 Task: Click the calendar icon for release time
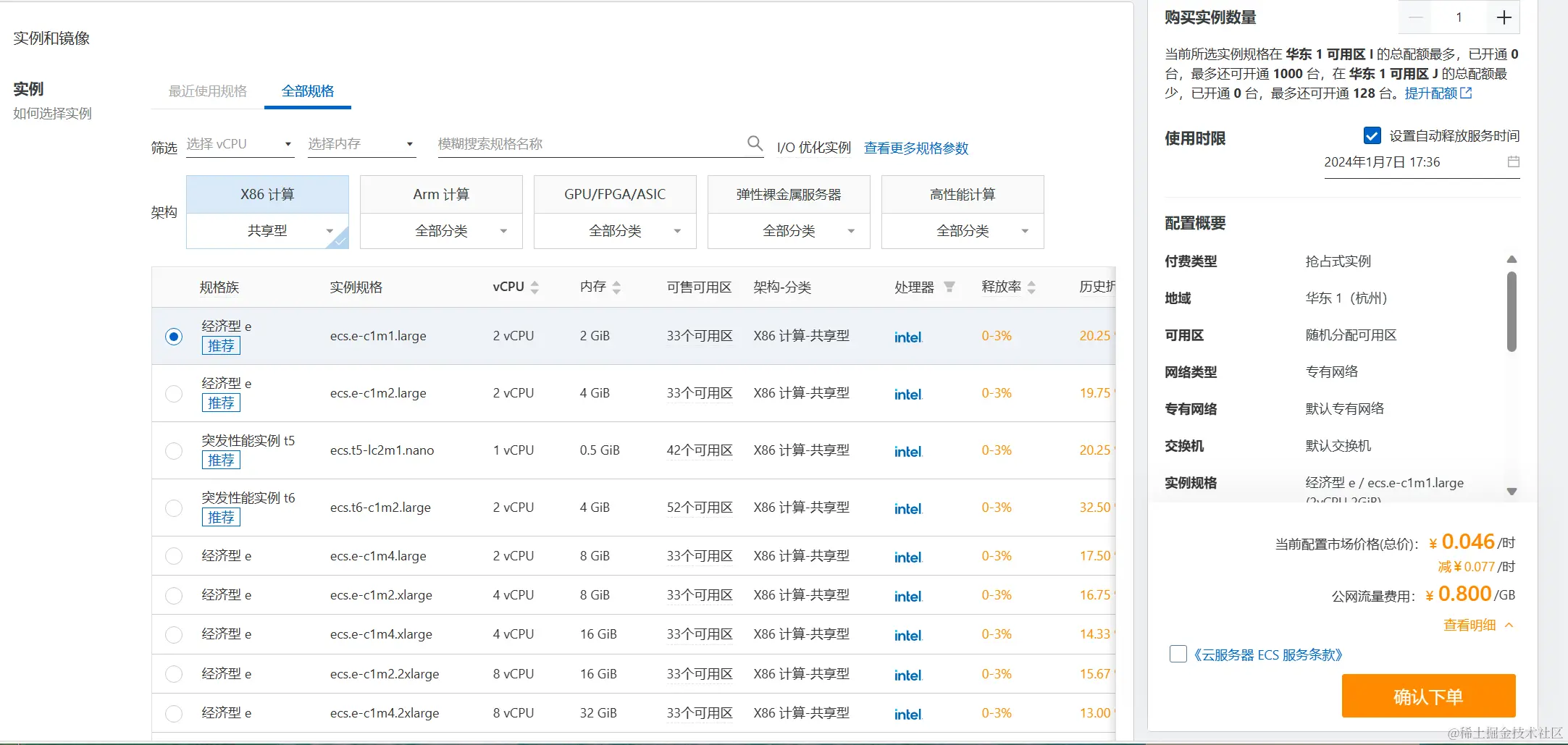click(x=1513, y=161)
